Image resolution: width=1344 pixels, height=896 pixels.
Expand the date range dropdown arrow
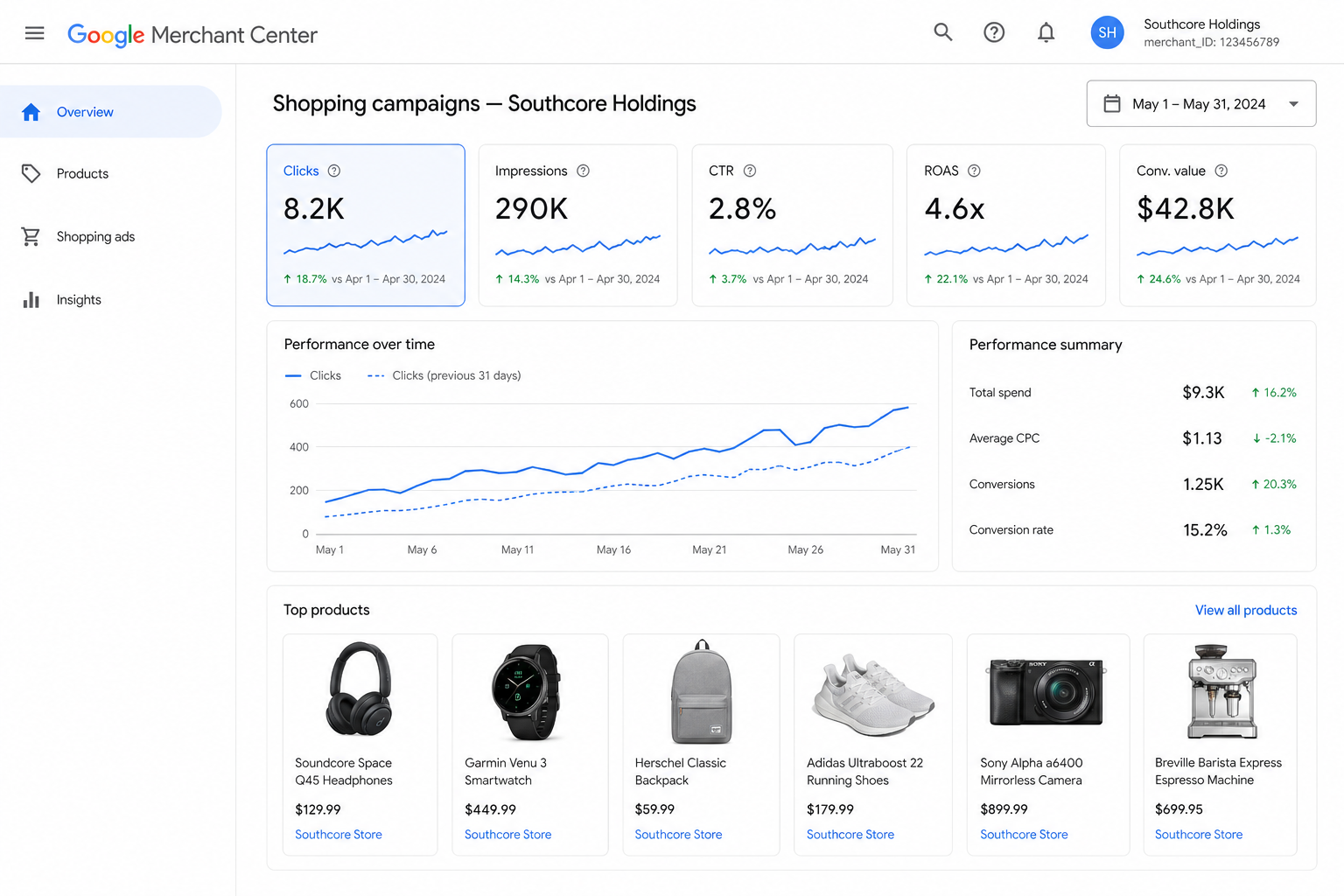[1293, 104]
